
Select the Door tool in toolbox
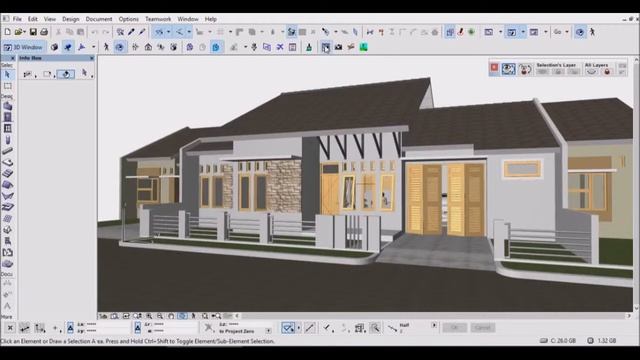(7, 117)
